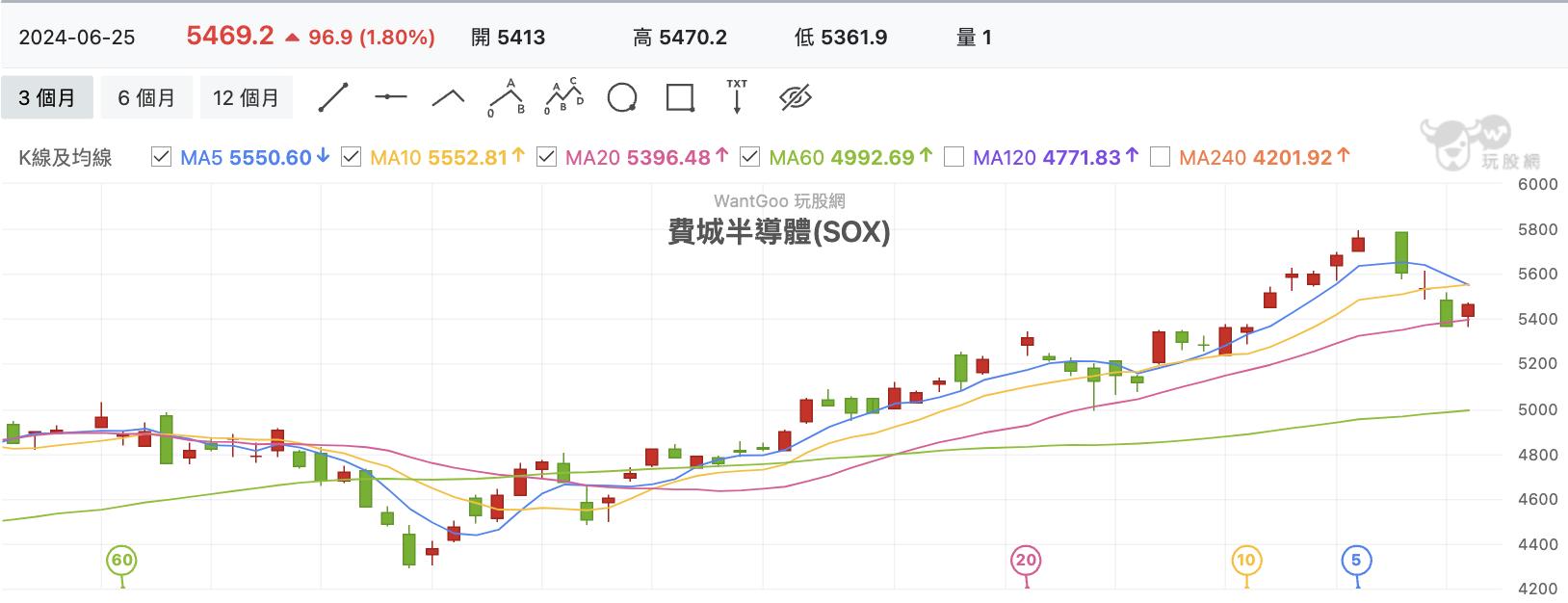Image resolution: width=1568 pixels, height=603 pixels.
Task: Click the 6000 price axis label
Action: (1537, 184)
